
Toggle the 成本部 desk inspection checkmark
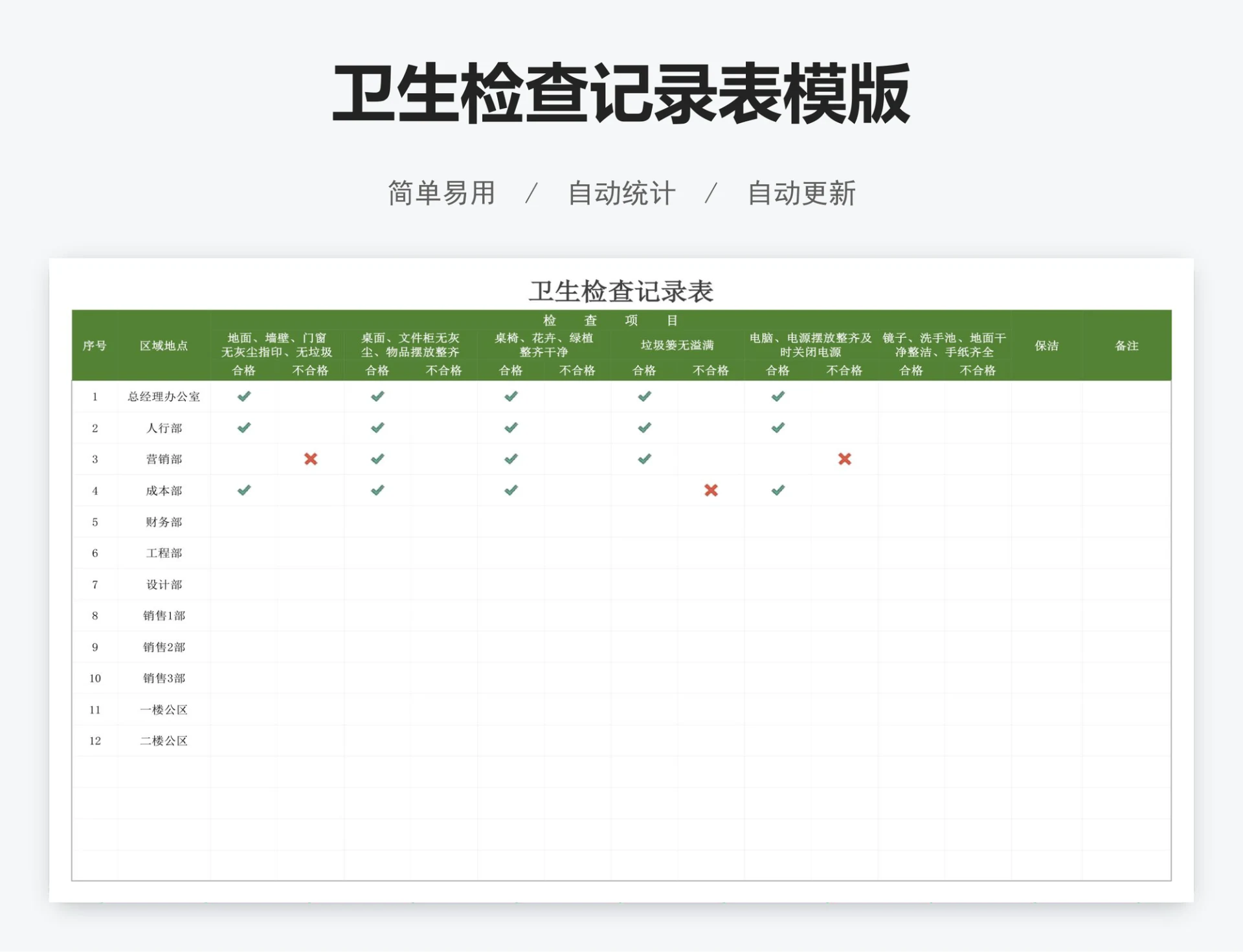pos(377,491)
